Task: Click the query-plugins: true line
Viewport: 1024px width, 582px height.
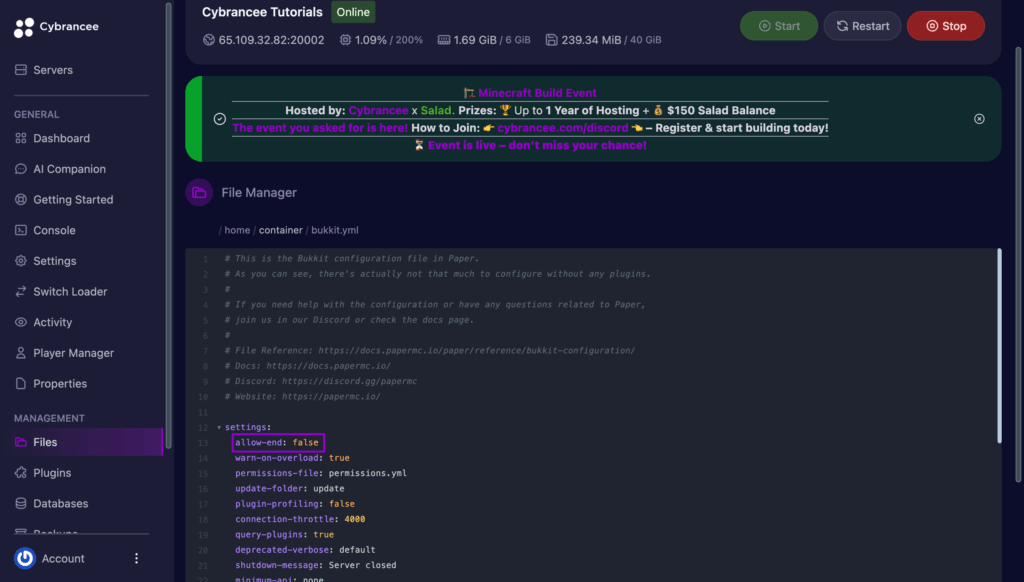Action: [284, 535]
